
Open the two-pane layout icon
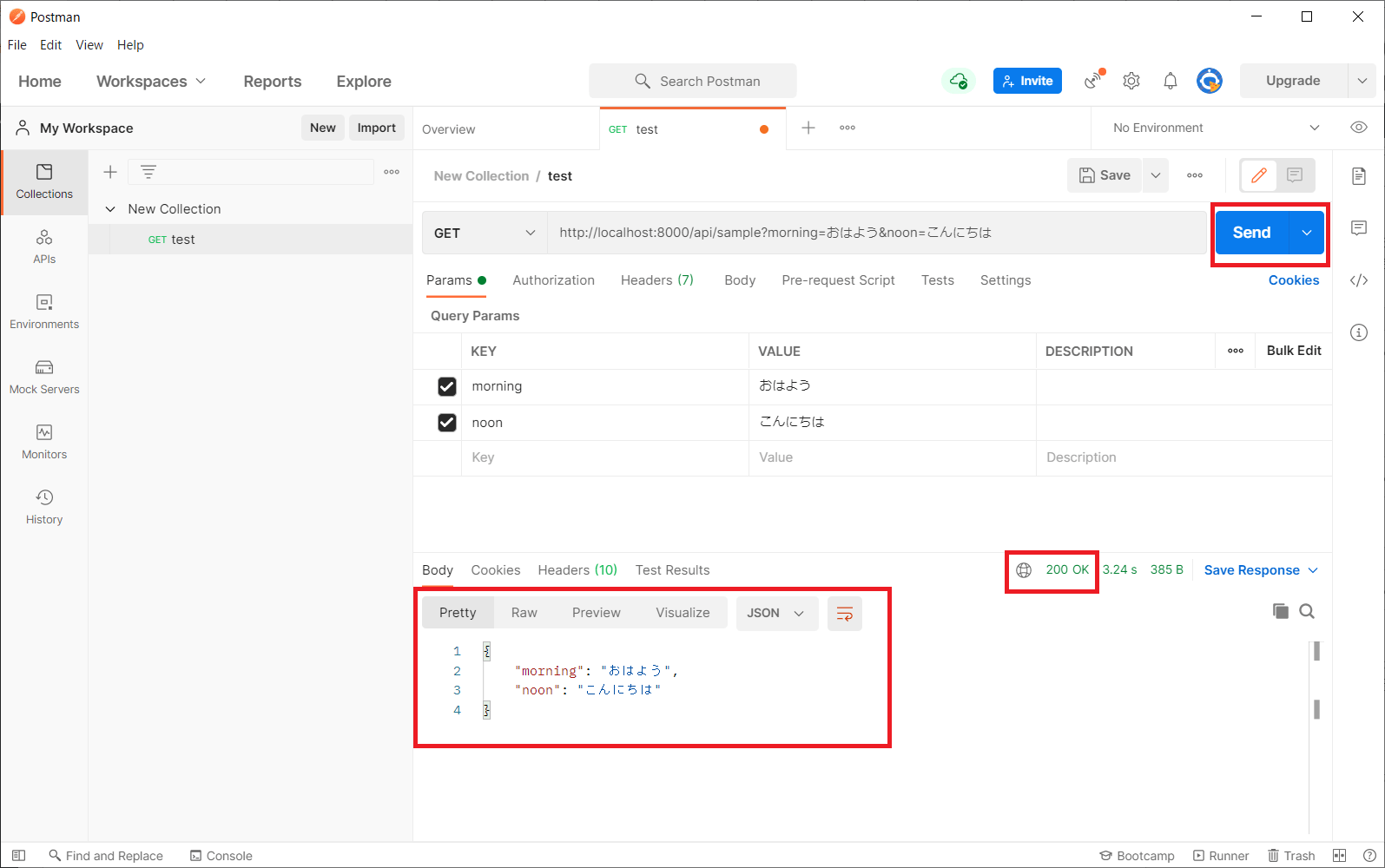(1340, 856)
